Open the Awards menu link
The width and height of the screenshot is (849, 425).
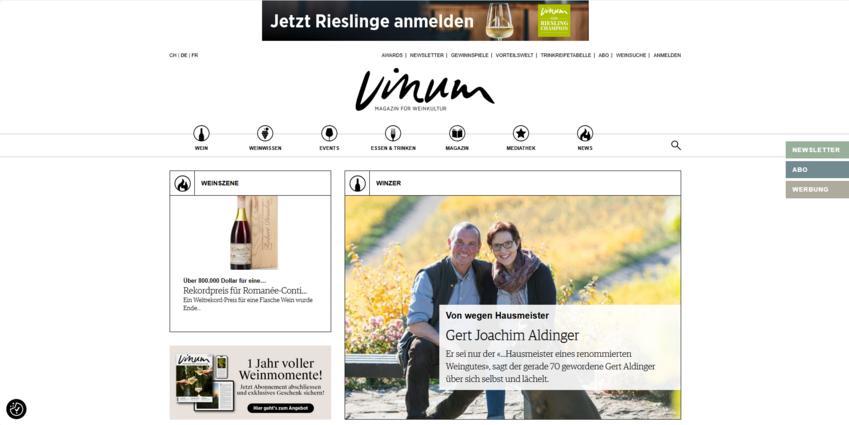(x=392, y=55)
